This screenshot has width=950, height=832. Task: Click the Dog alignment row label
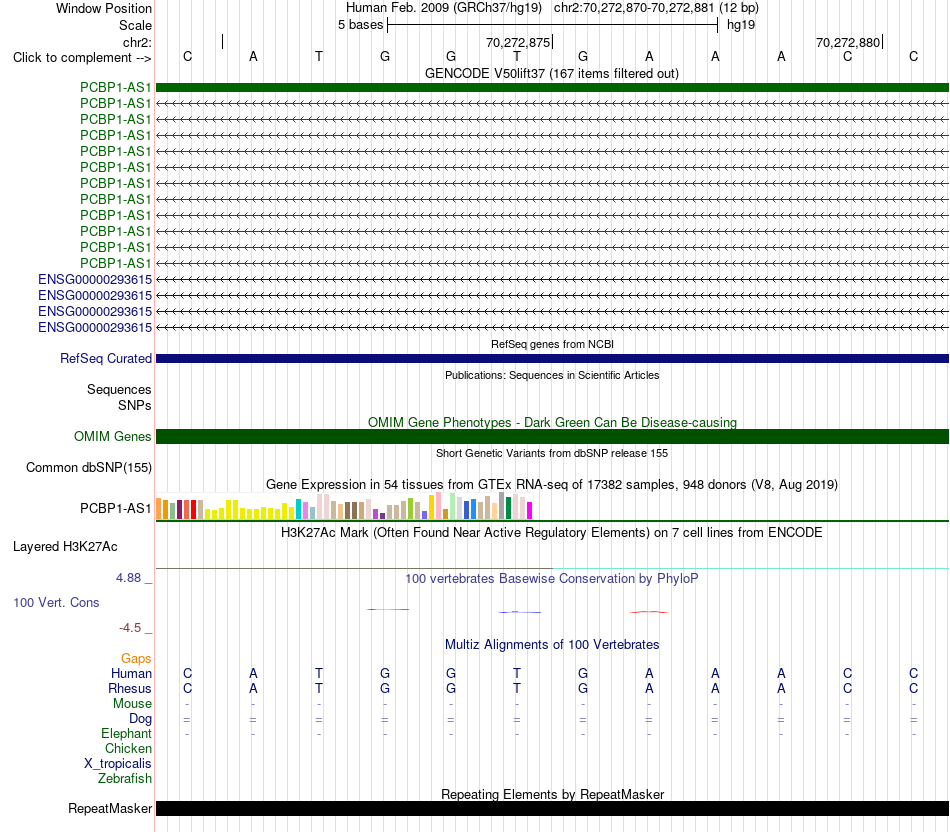pos(140,719)
